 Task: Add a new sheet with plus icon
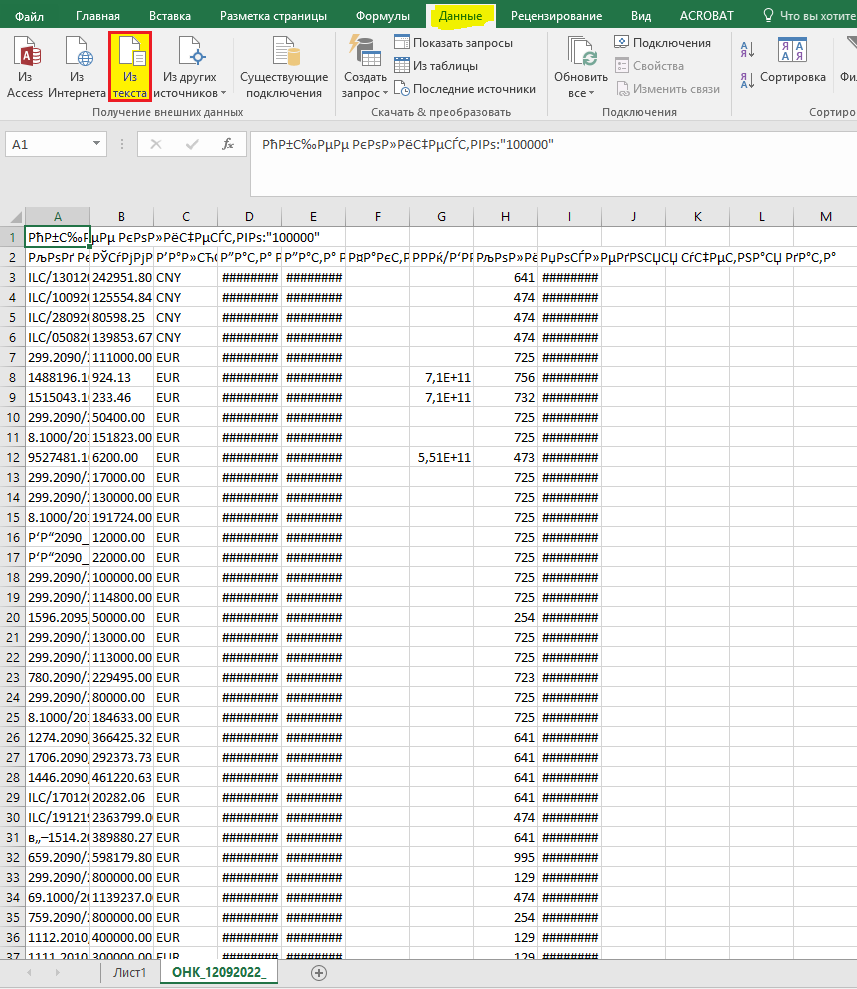[x=319, y=972]
